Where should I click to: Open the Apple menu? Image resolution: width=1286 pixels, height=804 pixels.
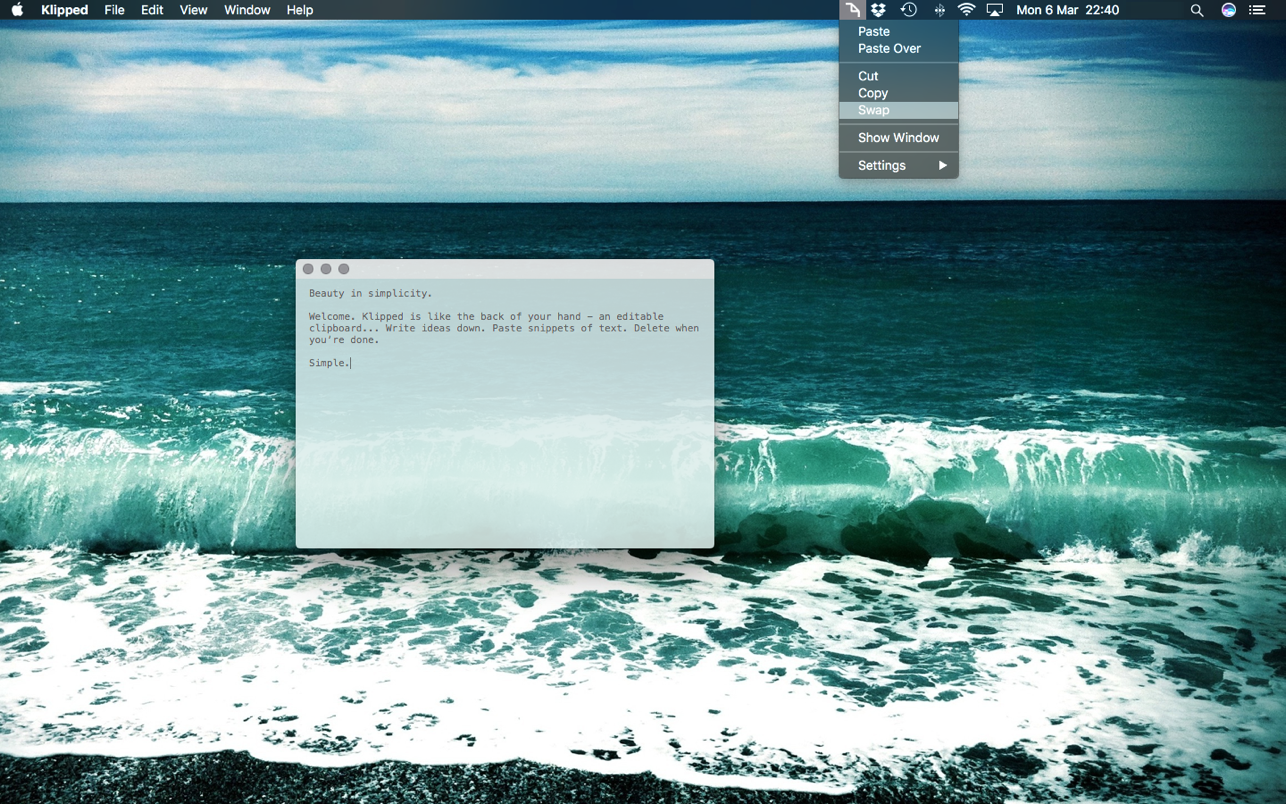pyautogui.click(x=17, y=10)
